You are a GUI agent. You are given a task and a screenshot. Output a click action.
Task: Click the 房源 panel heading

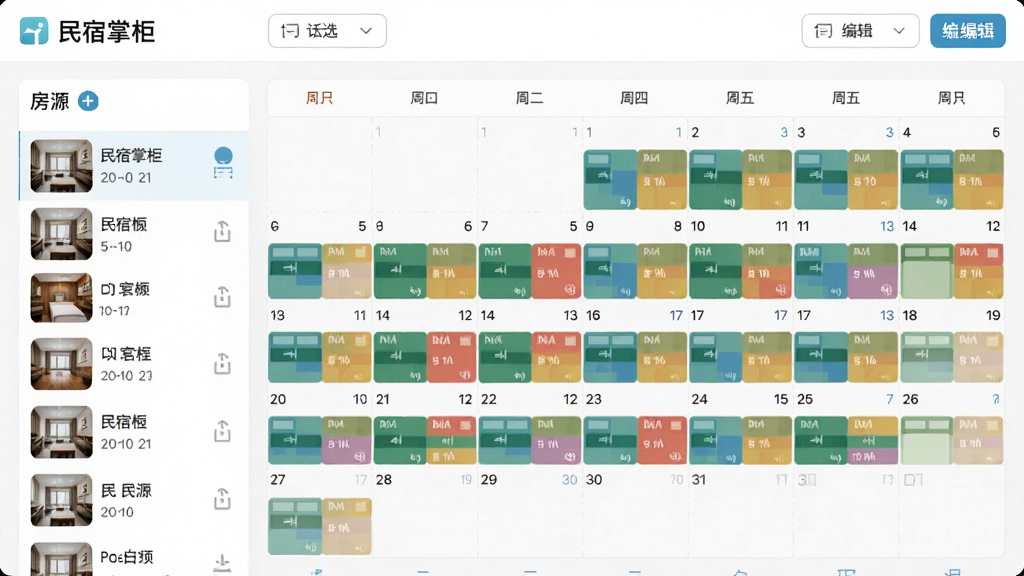(50, 101)
